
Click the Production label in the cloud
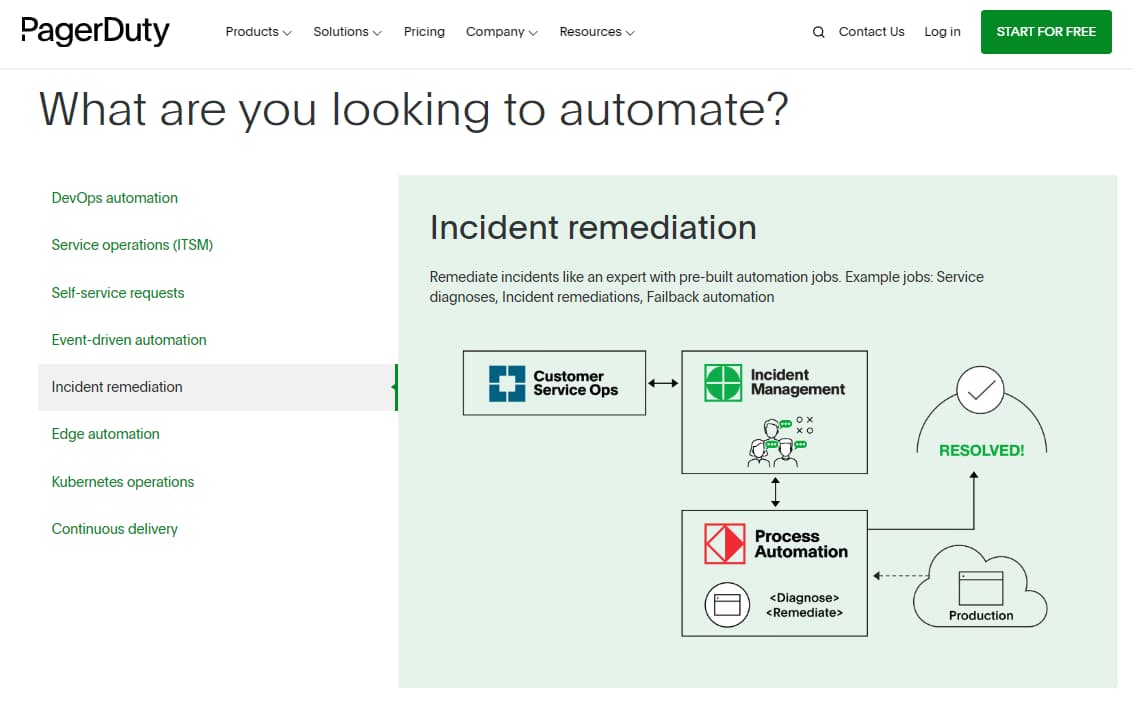tap(981, 616)
